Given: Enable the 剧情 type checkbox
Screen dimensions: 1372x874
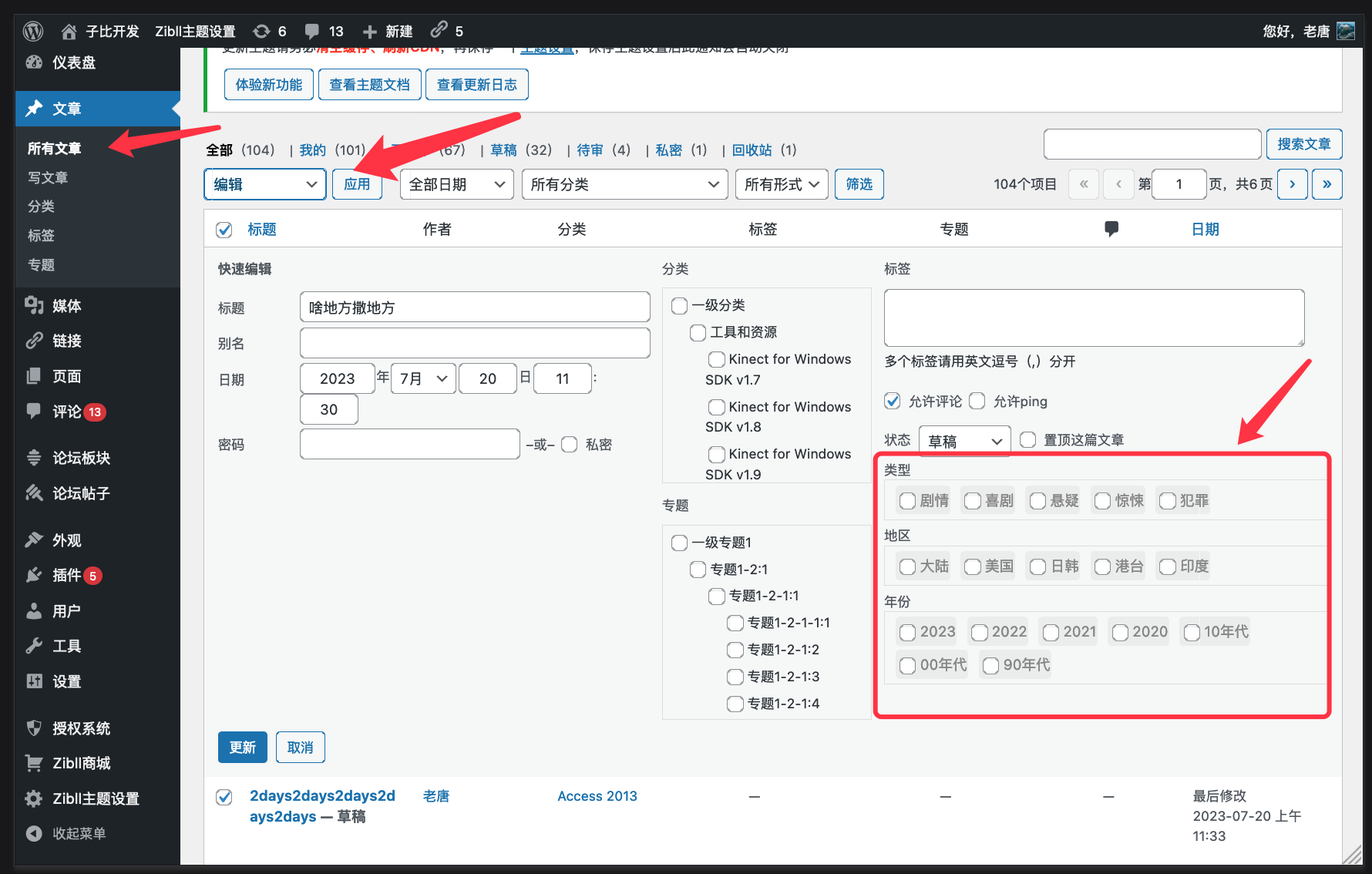Looking at the screenshot, I should pos(907,500).
